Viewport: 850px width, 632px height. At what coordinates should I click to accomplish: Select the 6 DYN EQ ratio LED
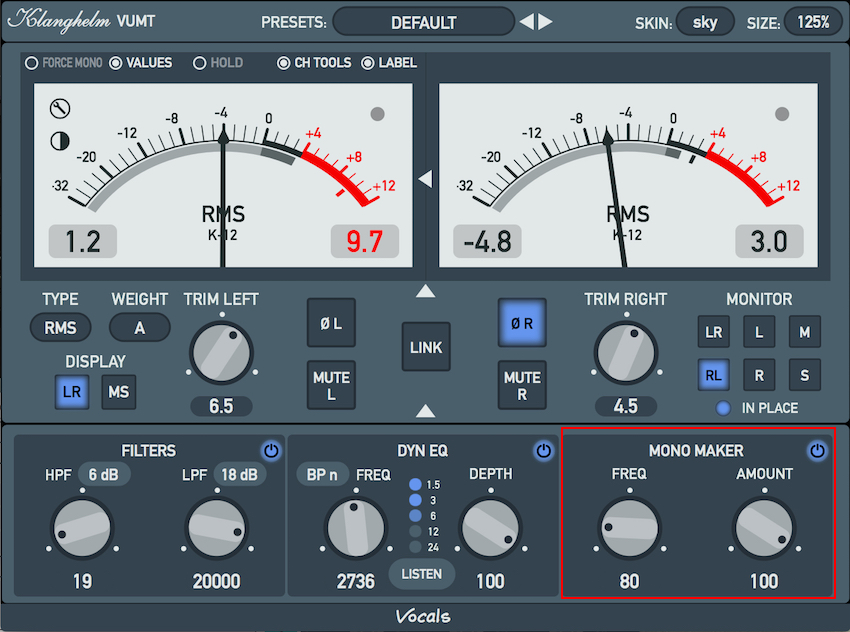pos(415,515)
